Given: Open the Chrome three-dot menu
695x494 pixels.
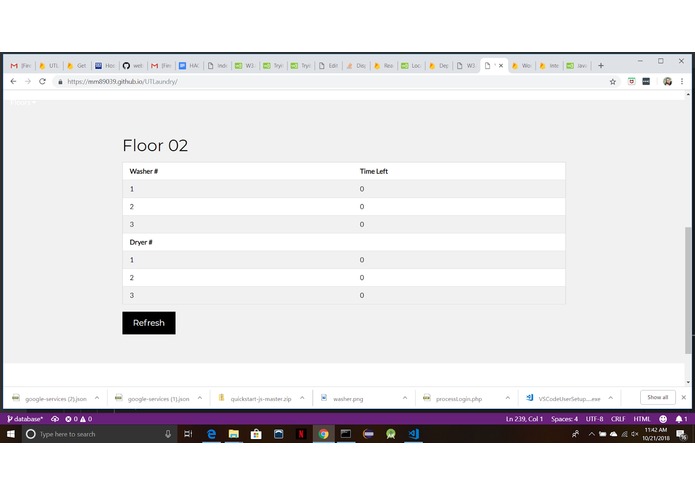Looking at the screenshot, I should pos(682,82).
